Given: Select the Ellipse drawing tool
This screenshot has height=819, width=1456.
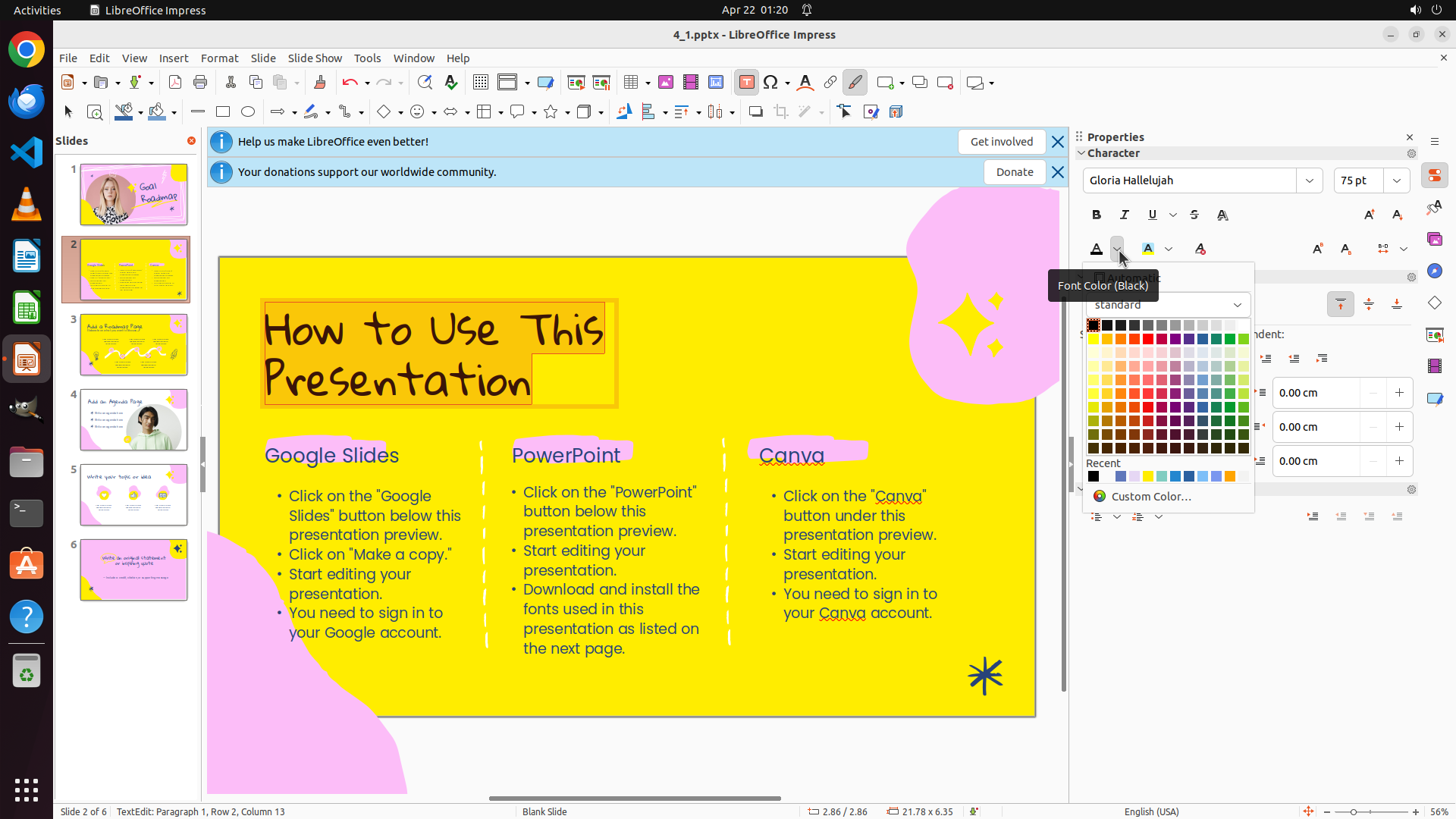Looking at the screenshot, I should pyautogui.click(x=248, y=112).
